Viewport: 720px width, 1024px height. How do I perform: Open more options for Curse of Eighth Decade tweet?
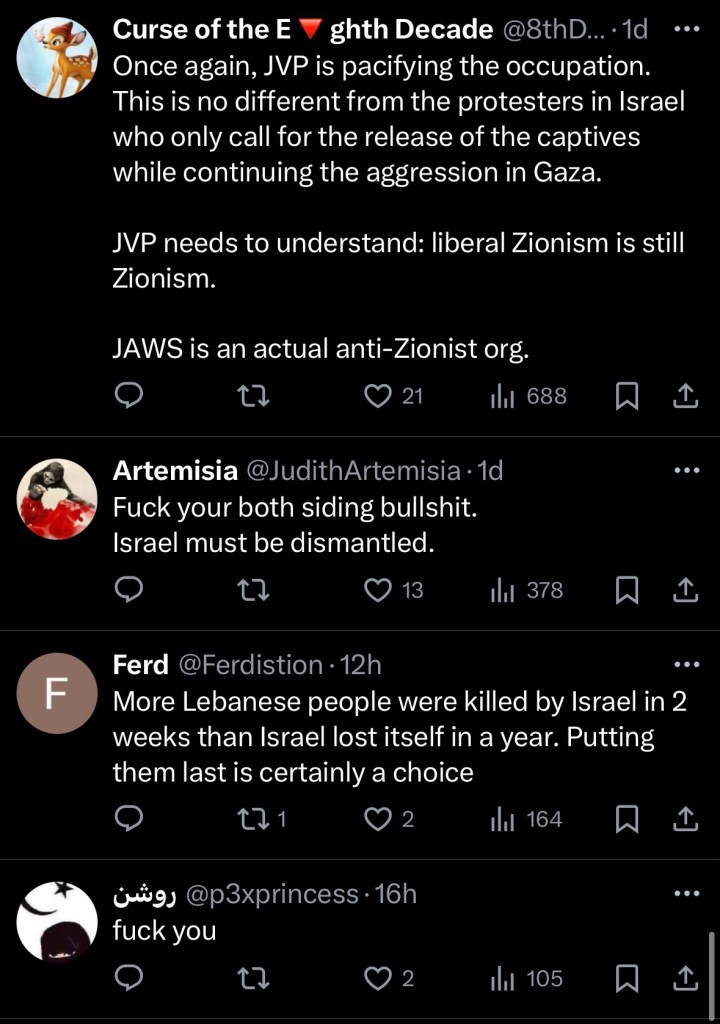(x=687, y=30)
